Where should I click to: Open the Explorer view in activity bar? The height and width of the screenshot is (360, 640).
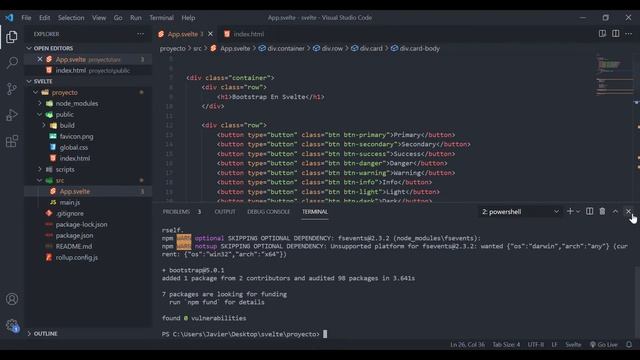[12, 37]
